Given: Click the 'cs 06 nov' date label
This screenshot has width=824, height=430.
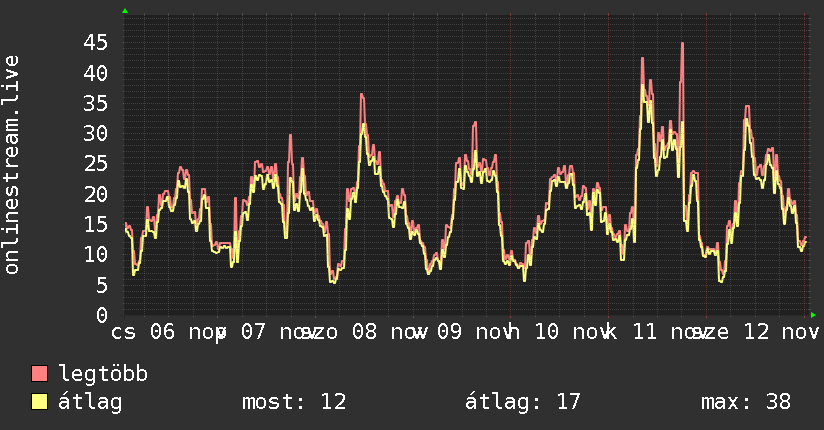Looking at the screenshot, I should (168, 332).
